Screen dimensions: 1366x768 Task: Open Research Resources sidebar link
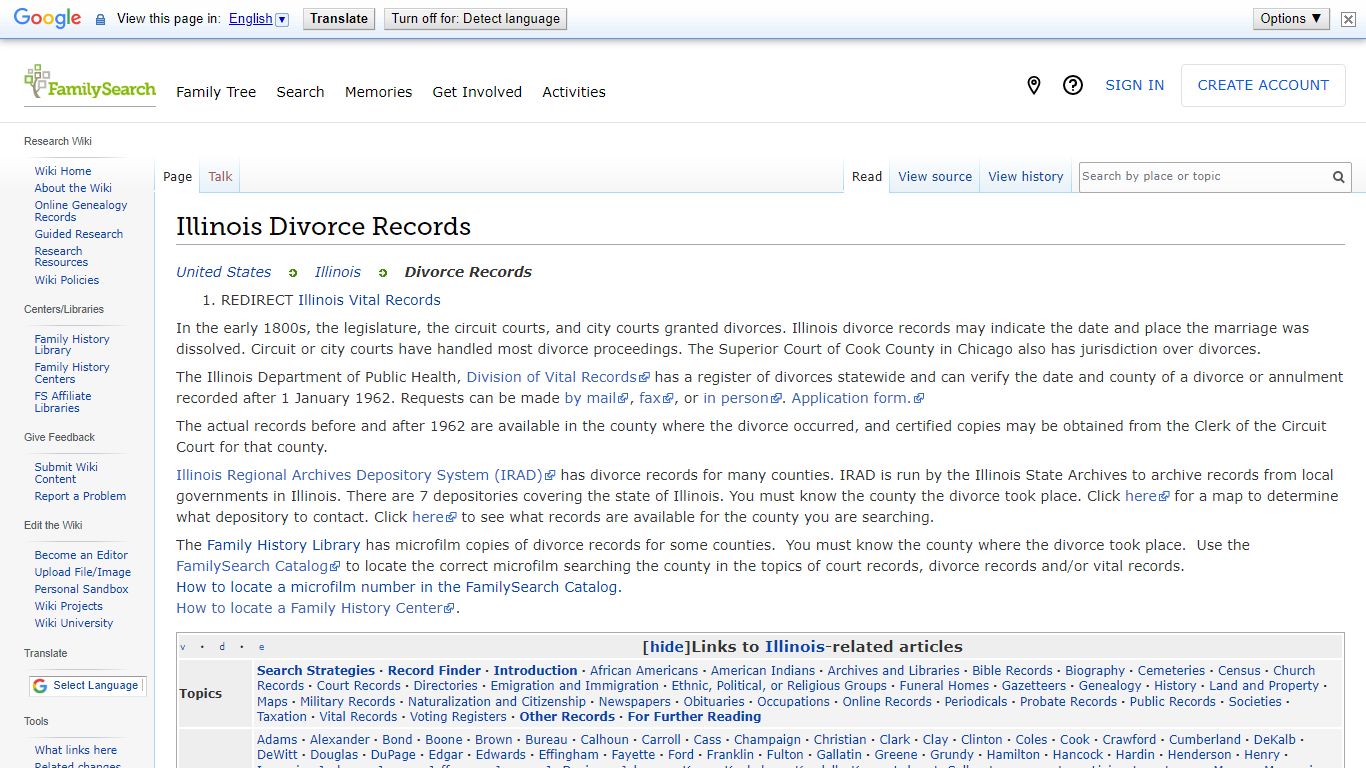coord(61,257)
